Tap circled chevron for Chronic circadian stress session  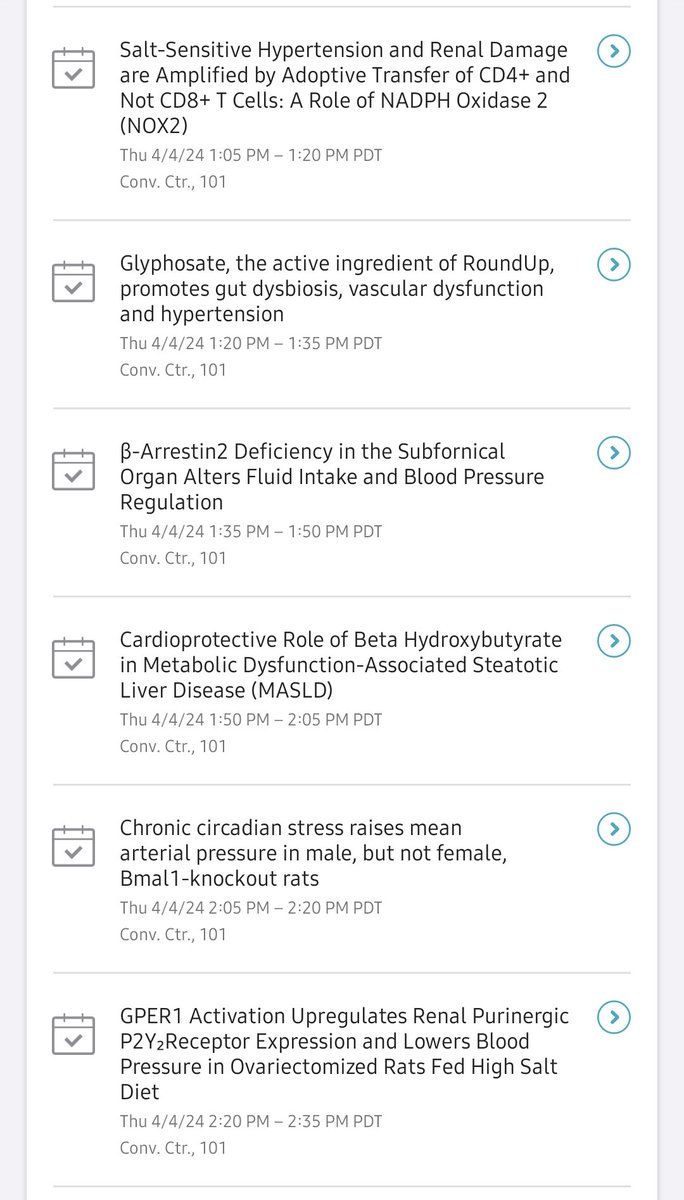[x=614, y=829]
